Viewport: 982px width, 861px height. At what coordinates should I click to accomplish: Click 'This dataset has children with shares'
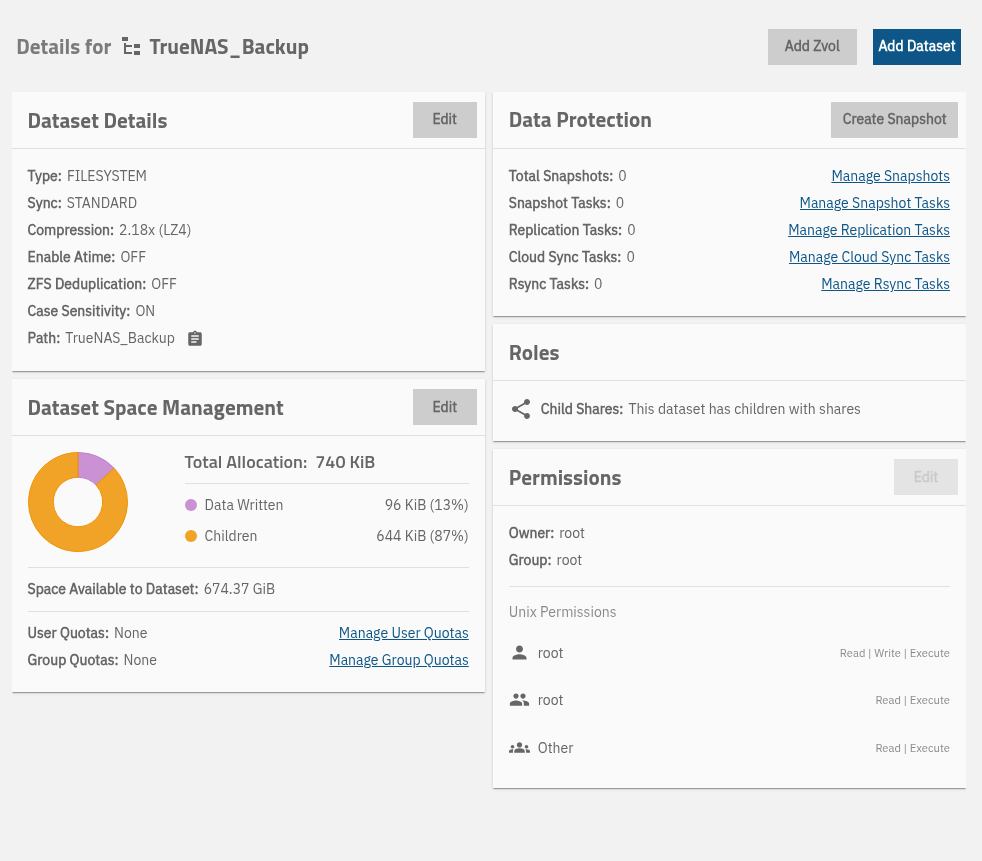click(x=744, y=409)
